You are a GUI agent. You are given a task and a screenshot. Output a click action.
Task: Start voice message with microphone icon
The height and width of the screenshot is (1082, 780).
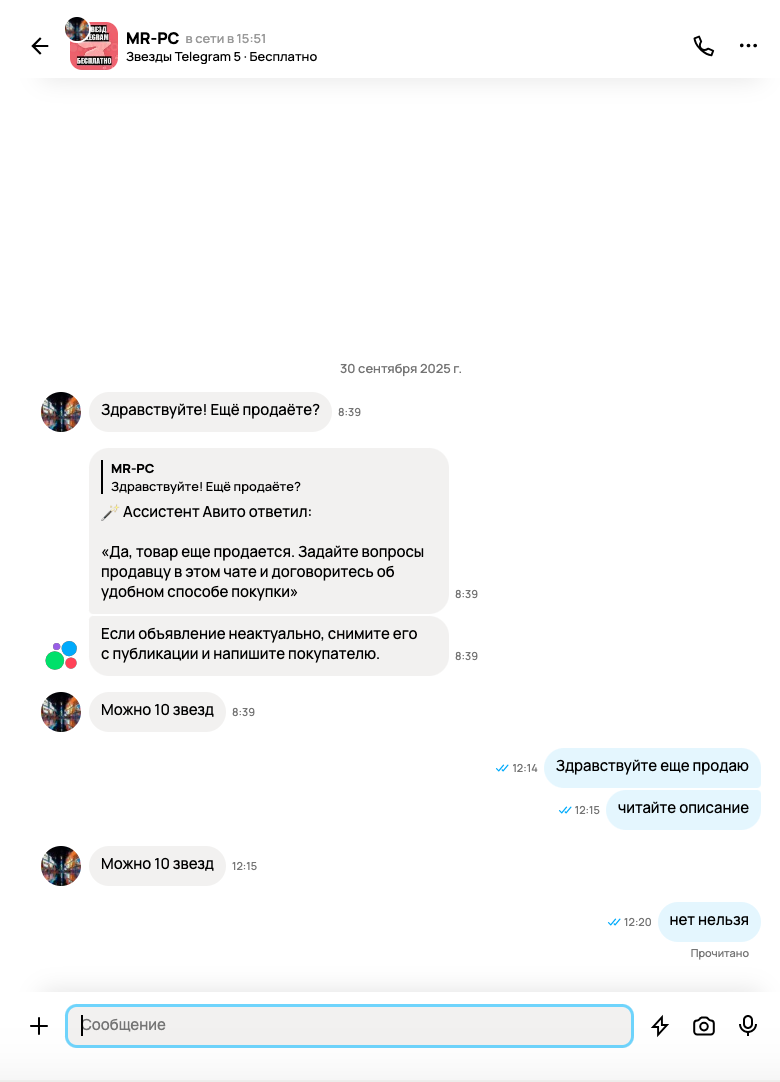tap(748, 1025)
